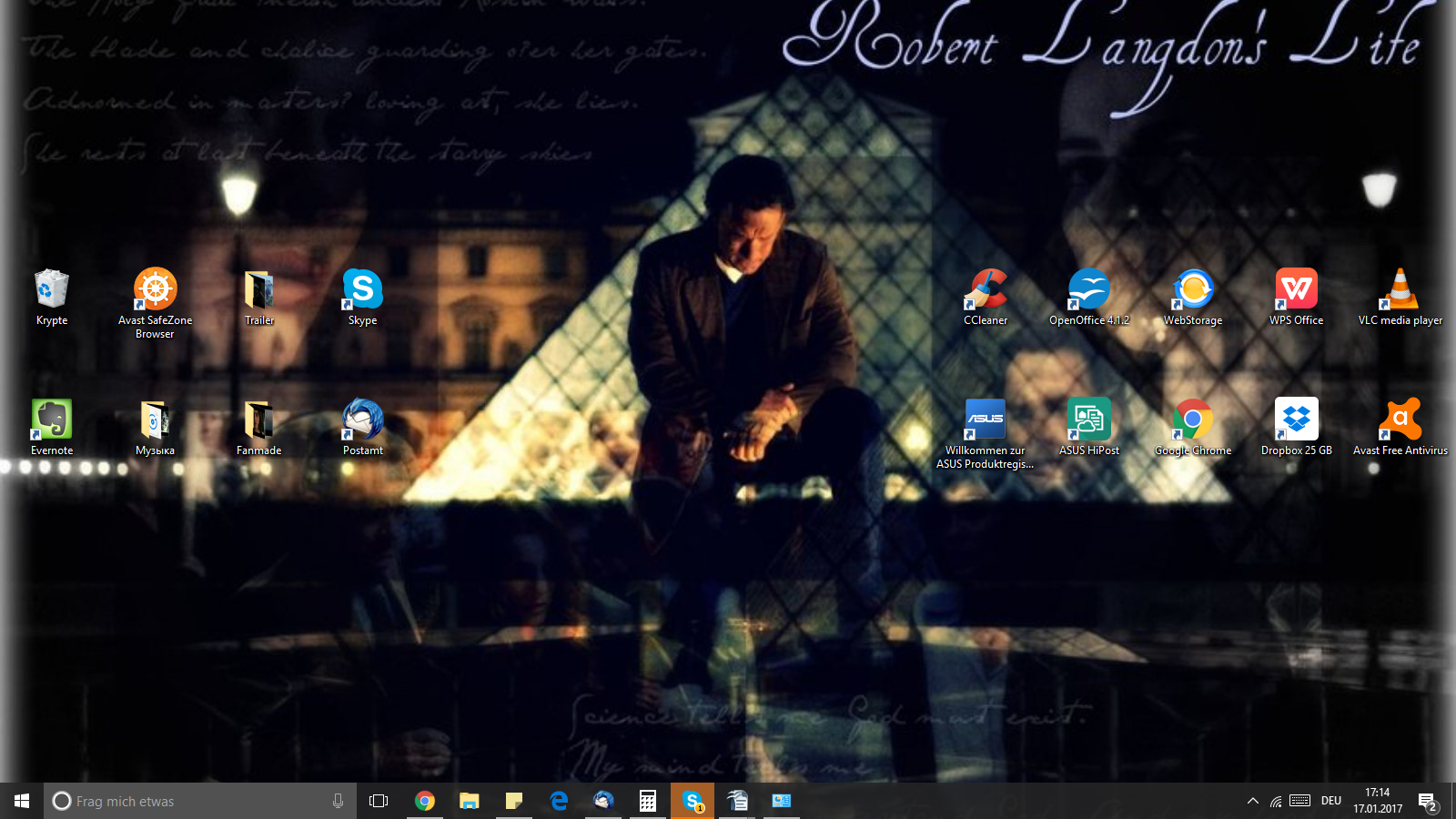Select the Postamt Thunderbird desktop icon
The image size is (1456, 819).
363,420
